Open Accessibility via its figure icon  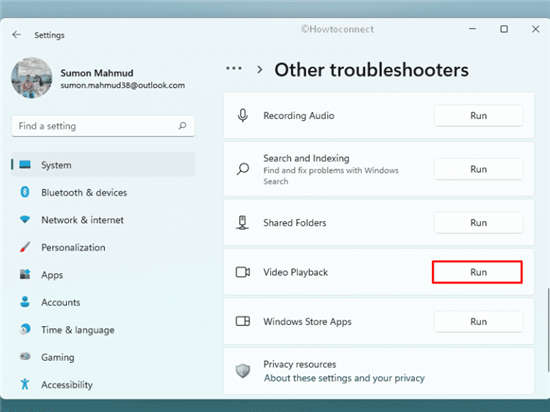25,384
